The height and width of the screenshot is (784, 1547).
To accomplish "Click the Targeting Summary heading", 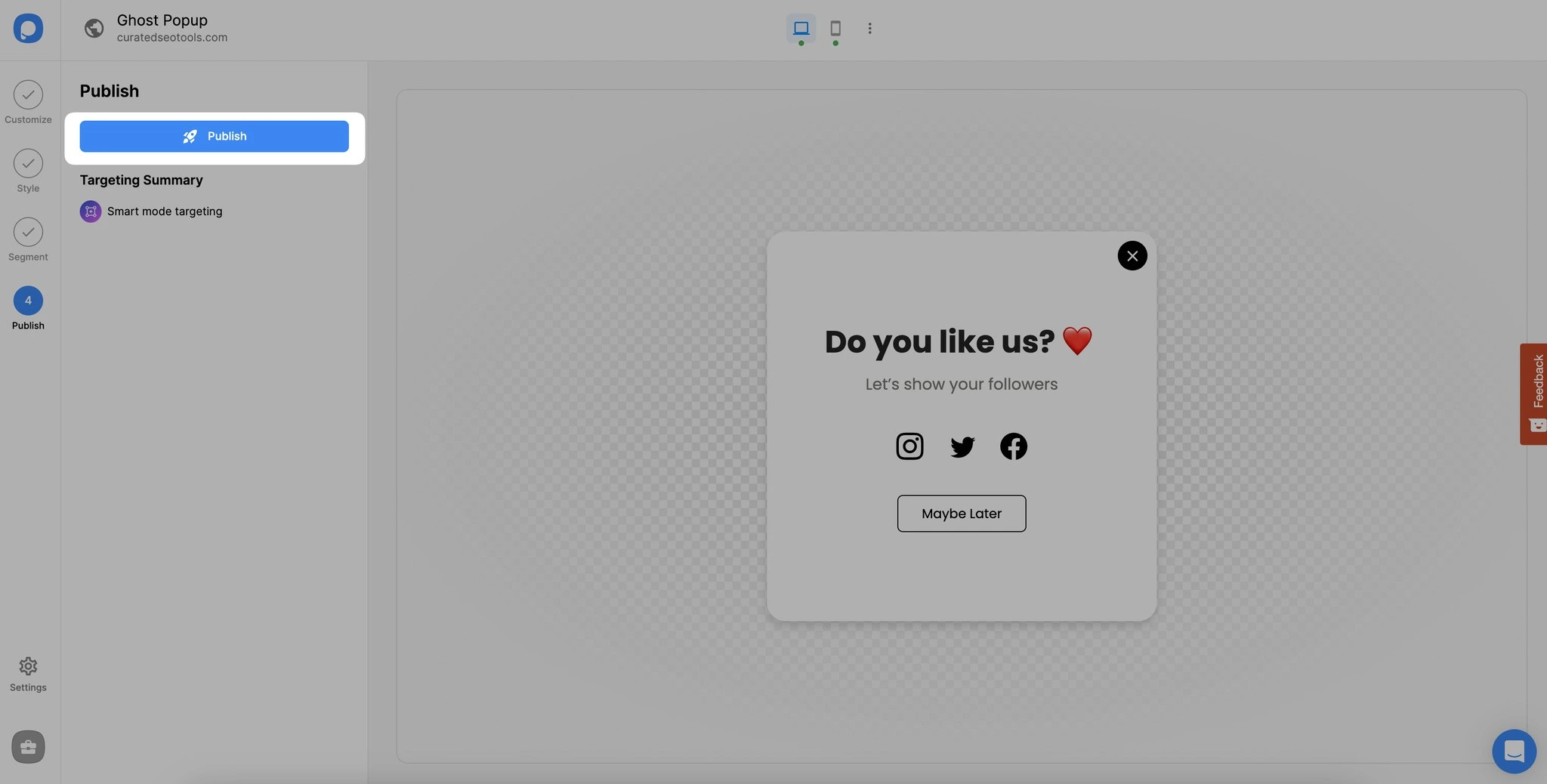I will 141,180.
